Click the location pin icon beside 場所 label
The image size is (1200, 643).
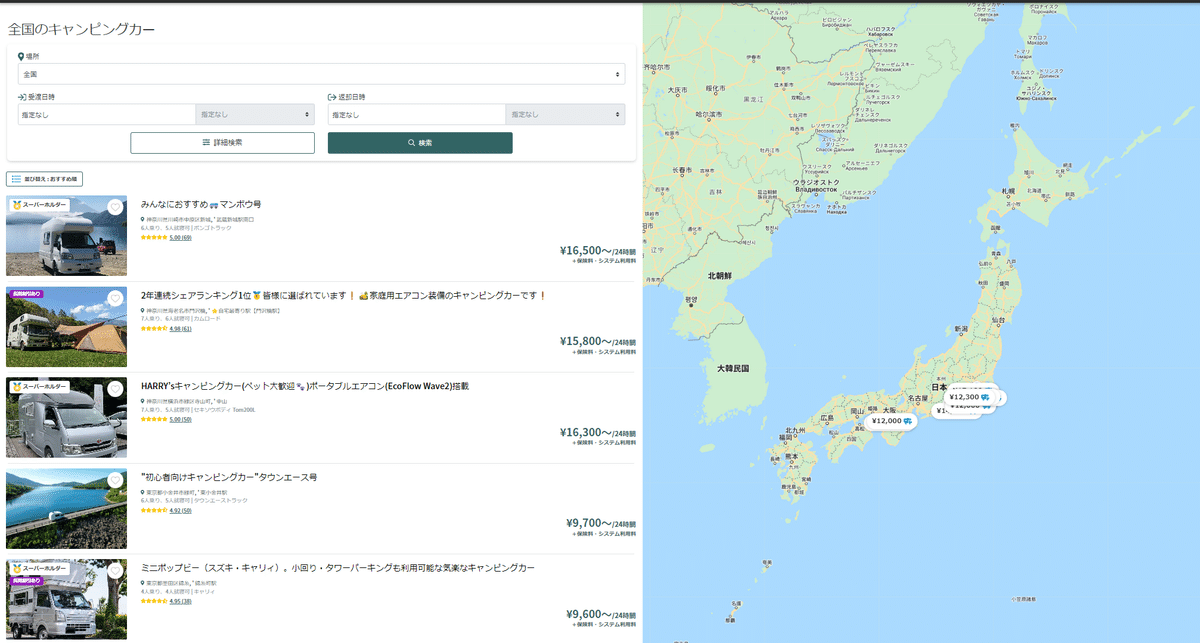tap(22, 56)
